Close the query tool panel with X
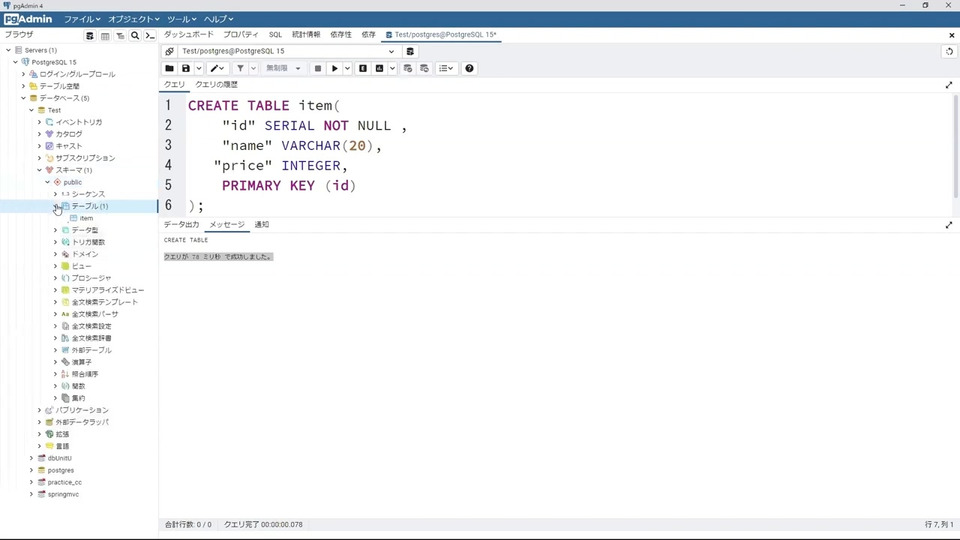Image resolution: width=960 pixels, height=540 pixels. 951,36
